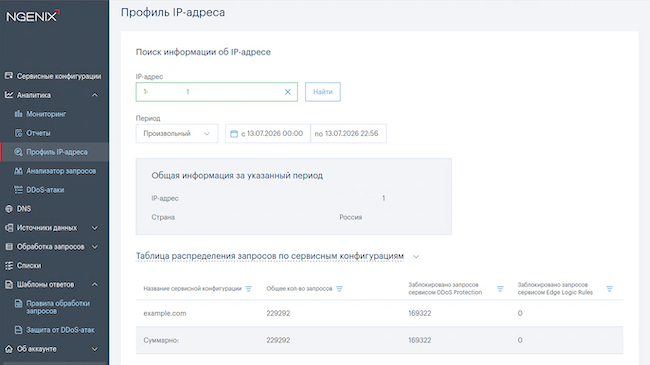Screen dimensions: 650x365
Task: Click the DDoS-атаки icon
Action: (18, 190)
